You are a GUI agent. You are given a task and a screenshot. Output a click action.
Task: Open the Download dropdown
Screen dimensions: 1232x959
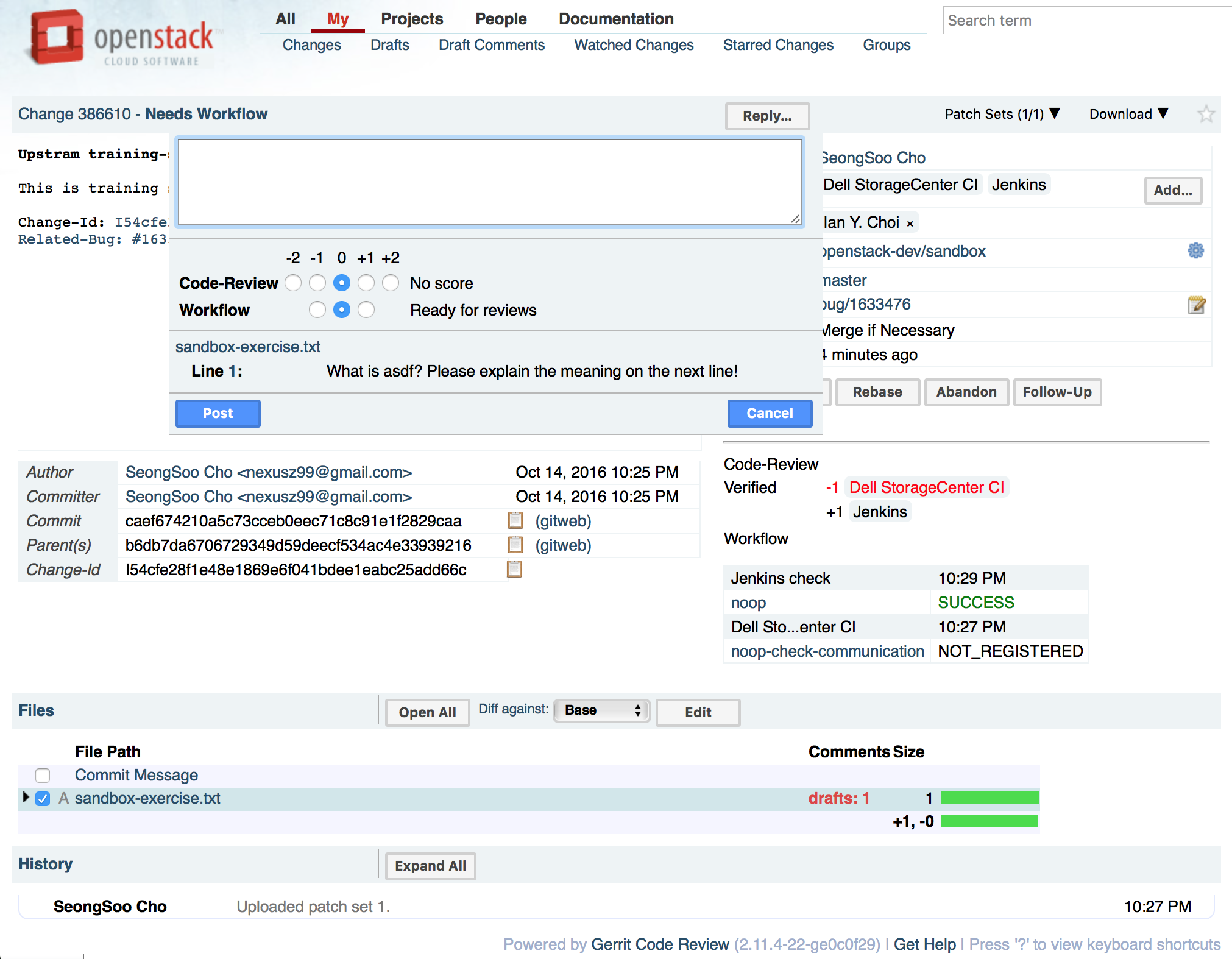(x=1128, y=114)
